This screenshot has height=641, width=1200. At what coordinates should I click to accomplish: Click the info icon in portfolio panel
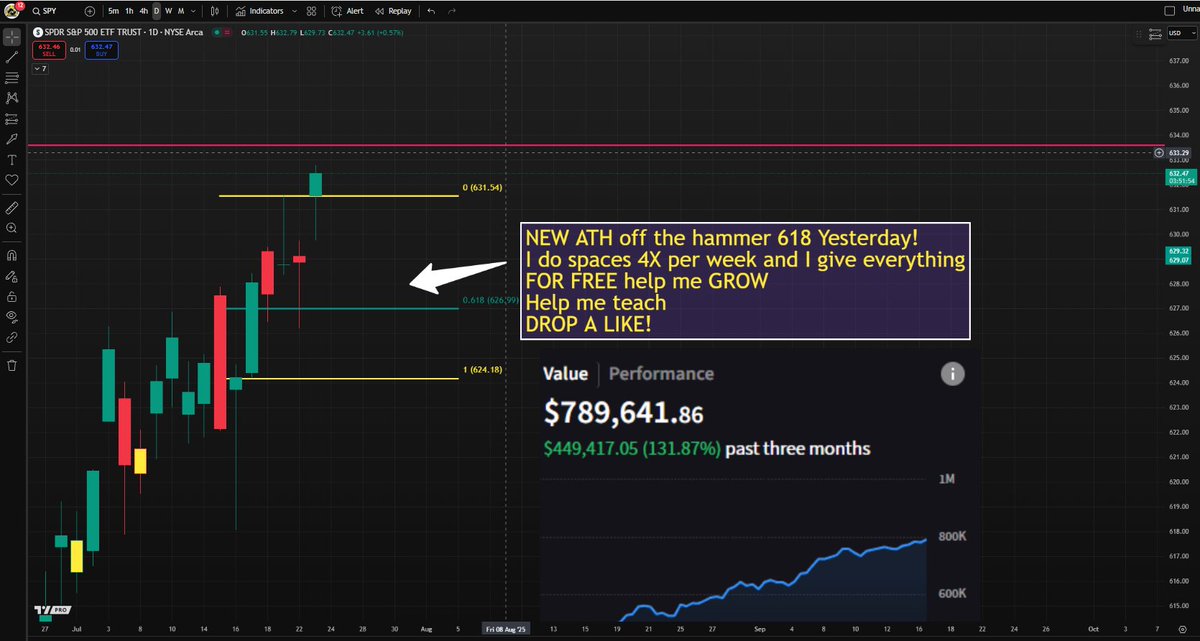pos(953,374)
